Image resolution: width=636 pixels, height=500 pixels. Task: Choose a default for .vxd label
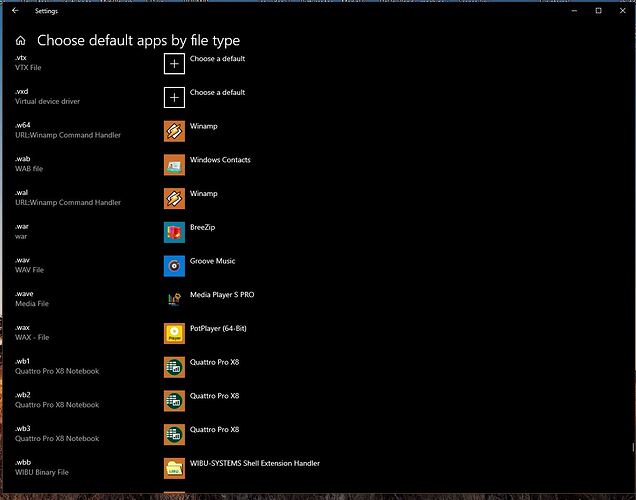tap(217, 92)
